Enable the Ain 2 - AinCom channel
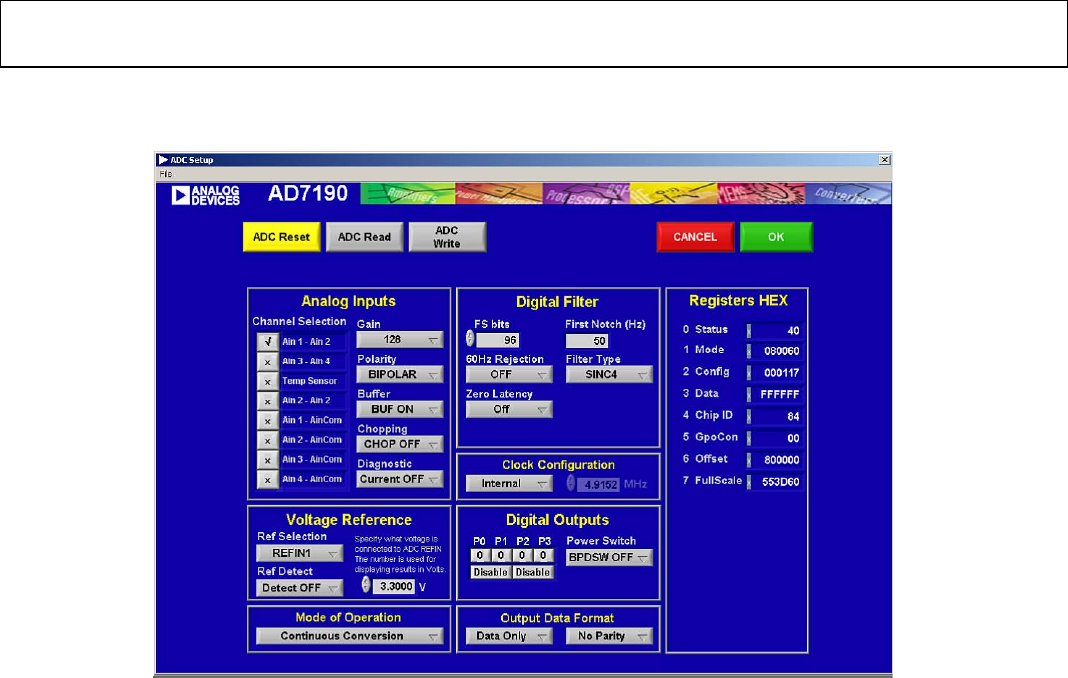This screenshot has height=678, width=1068. click(x=268, y=440)
